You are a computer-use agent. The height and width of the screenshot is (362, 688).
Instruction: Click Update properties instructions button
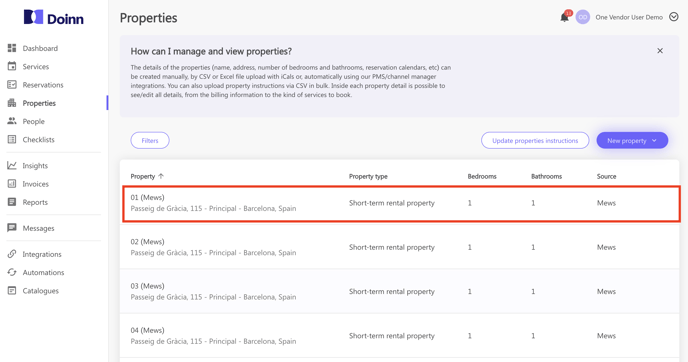pyautogui.click(x=535, y=140)
